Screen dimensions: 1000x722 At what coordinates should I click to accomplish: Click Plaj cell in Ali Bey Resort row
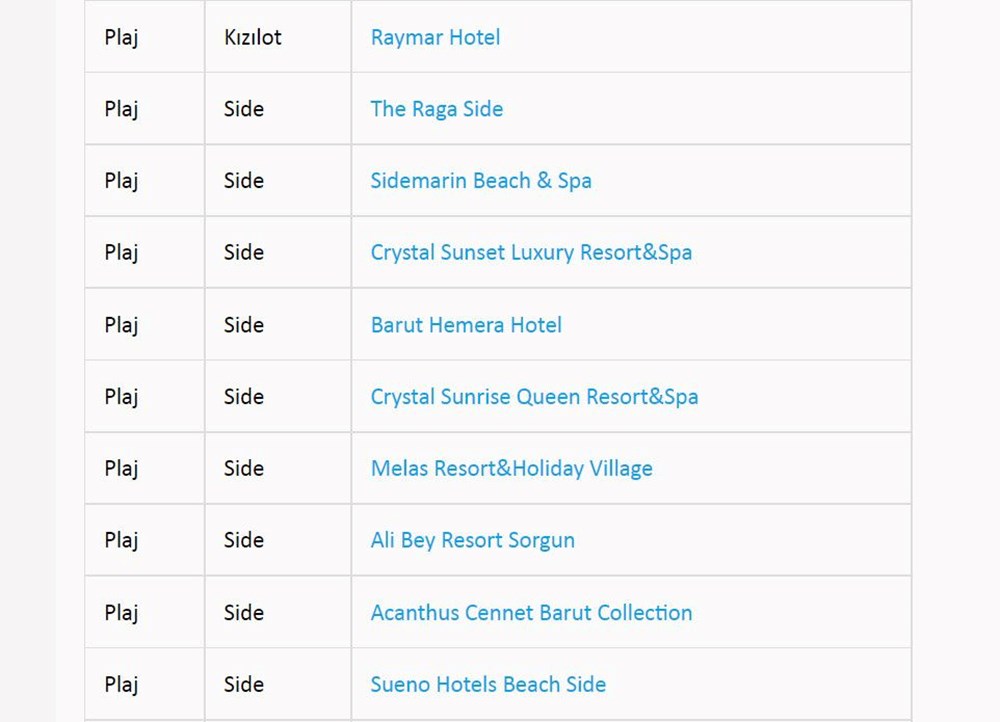tap(121, 541)
